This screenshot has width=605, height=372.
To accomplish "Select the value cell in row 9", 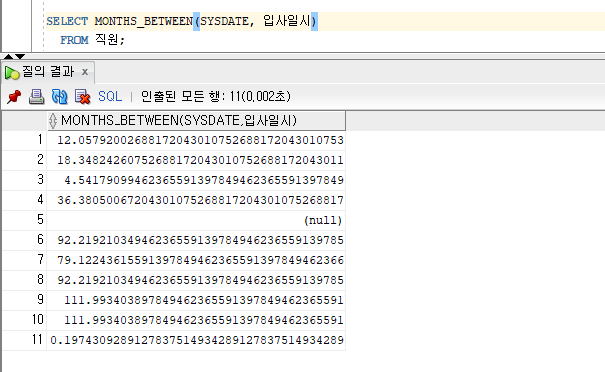I will (196, 300).
